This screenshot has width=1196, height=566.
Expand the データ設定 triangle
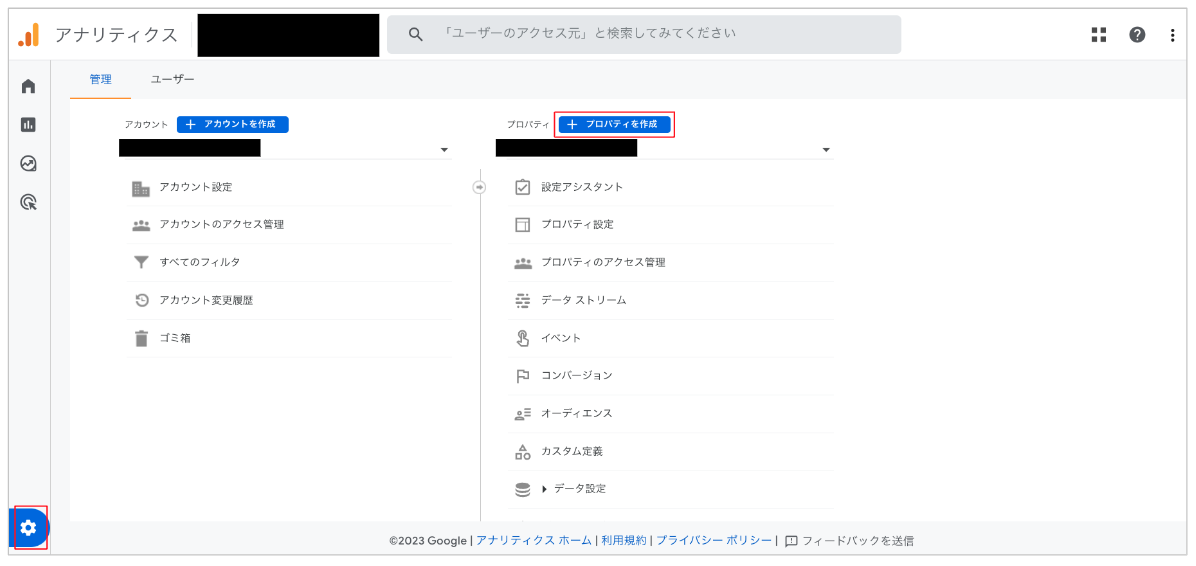click(545, 489)
